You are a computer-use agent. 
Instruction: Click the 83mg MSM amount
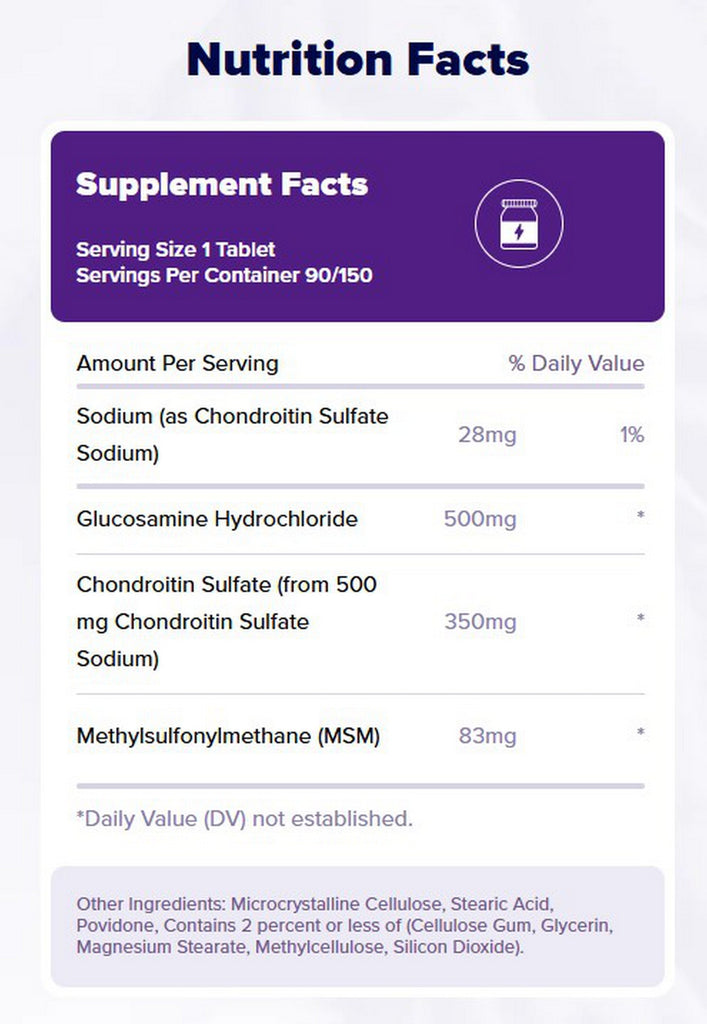487,737
